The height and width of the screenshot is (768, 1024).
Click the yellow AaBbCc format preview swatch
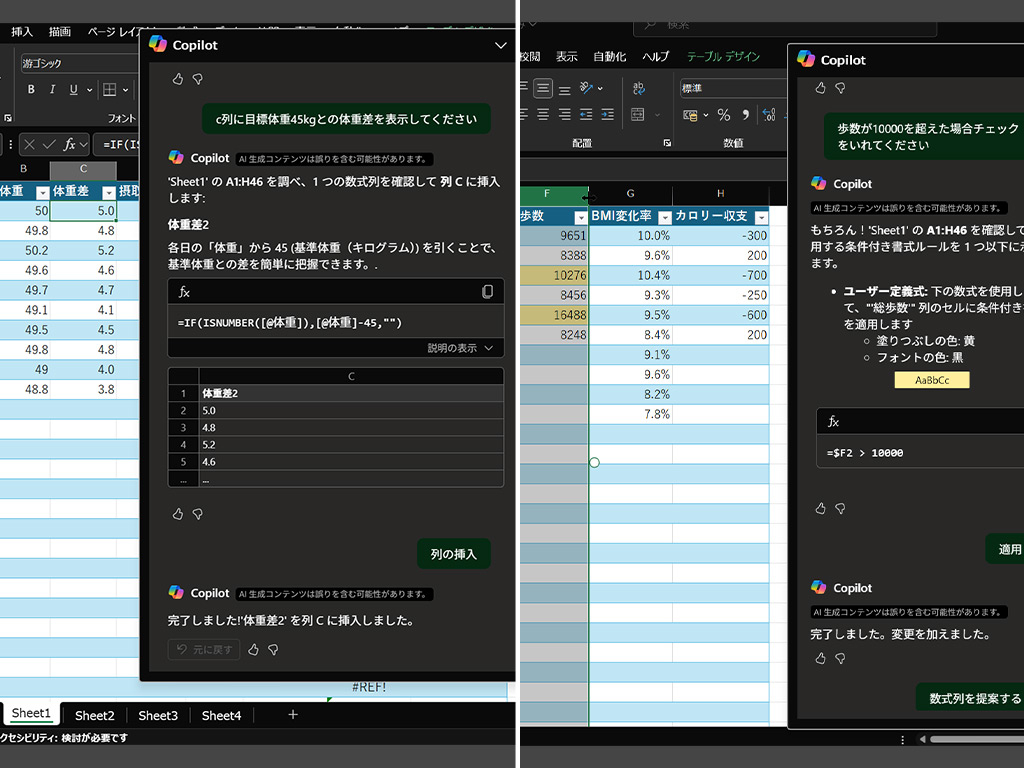point(932,380)
